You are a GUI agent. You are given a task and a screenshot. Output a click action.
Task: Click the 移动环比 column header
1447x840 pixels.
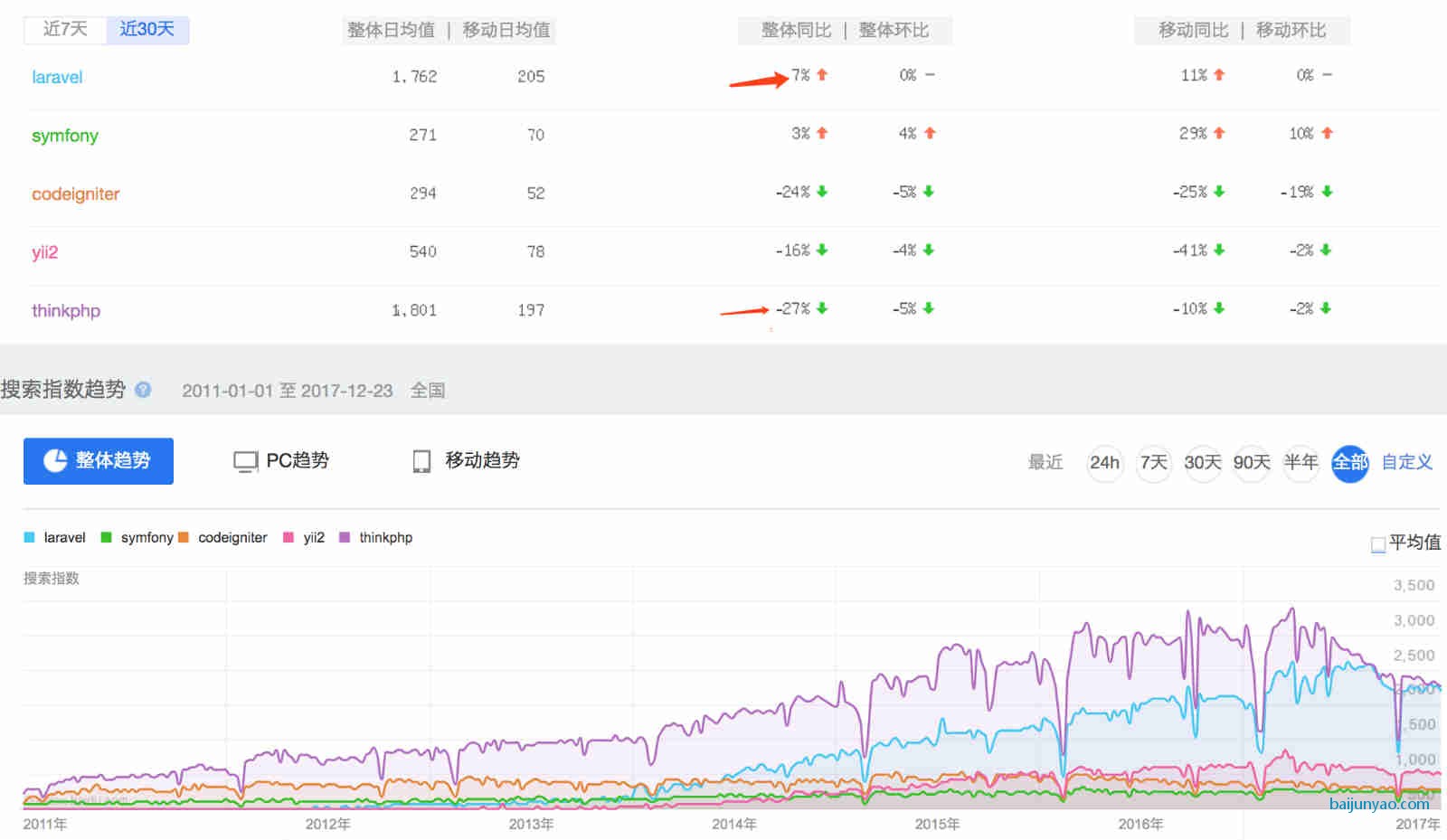coord(1291,30)
